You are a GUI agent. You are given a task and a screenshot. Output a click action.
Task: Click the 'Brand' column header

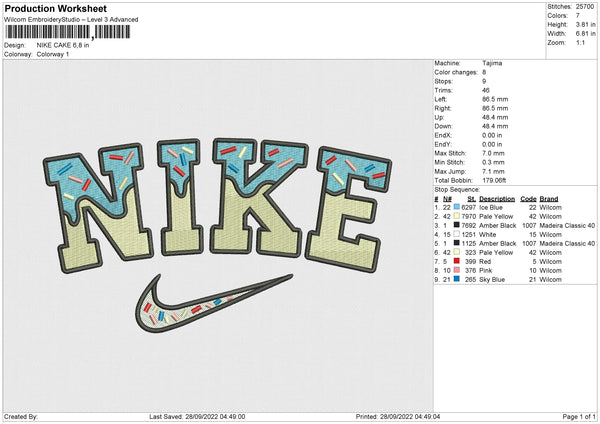(x=549, y=199)
